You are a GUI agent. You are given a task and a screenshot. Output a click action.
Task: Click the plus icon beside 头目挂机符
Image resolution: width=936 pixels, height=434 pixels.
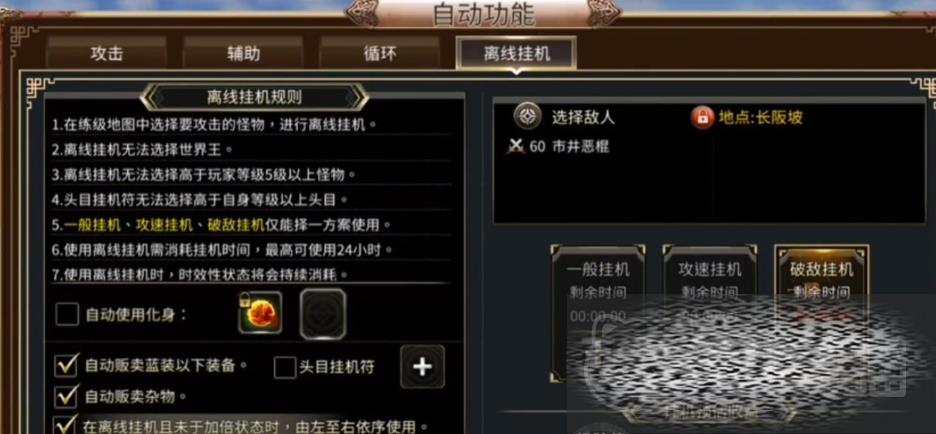pyautogui.click(x=423, y=367)
